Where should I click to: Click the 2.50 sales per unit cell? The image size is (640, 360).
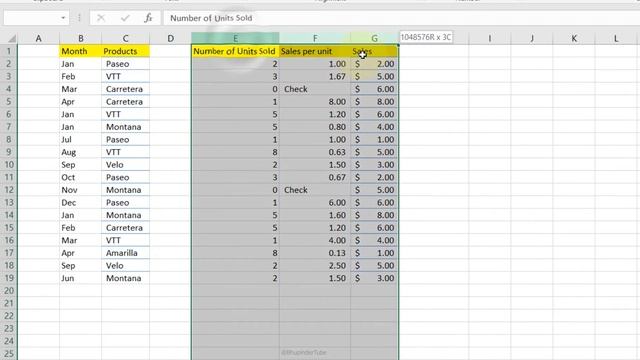click(315, 265)
